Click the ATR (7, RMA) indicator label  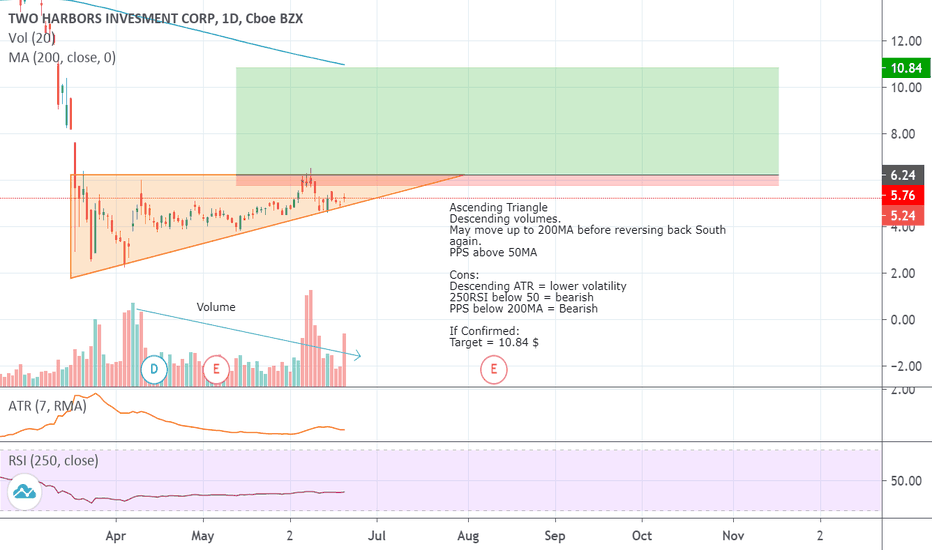(47, 406)
